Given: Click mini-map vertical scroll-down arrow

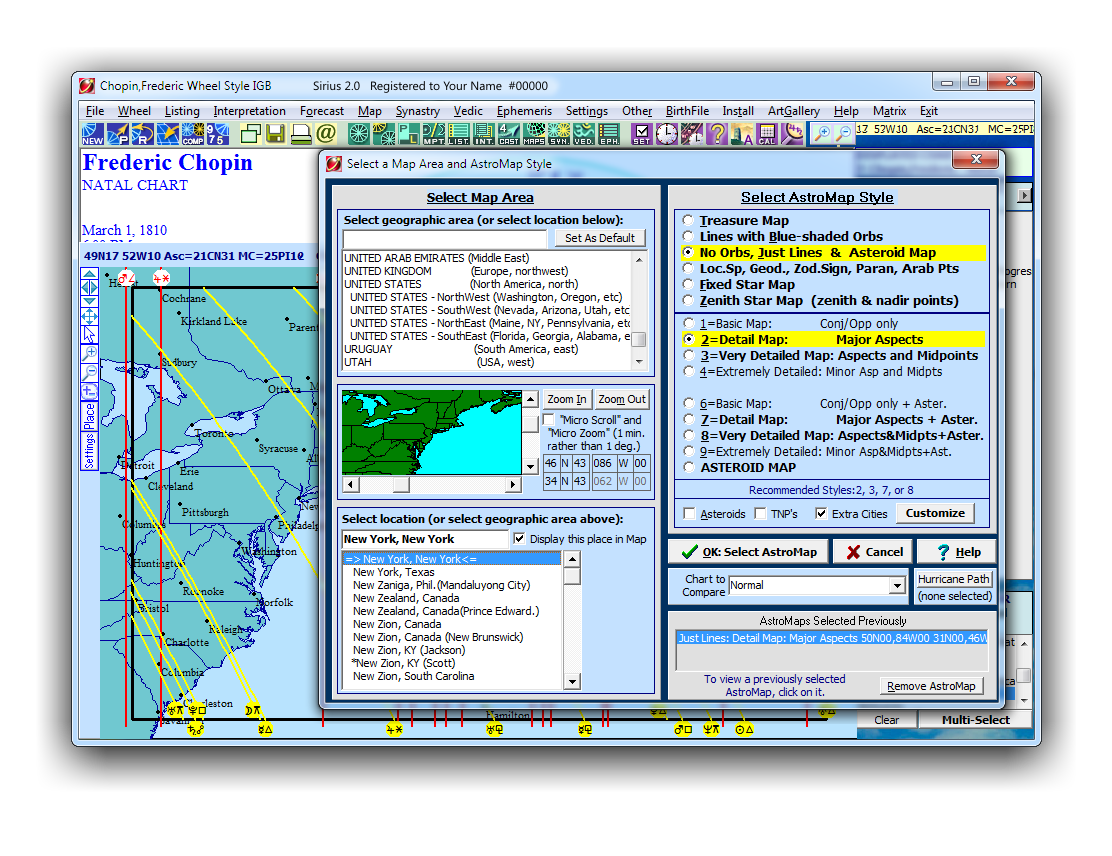Looking at the screenshot, I should [x=530, y=466].
